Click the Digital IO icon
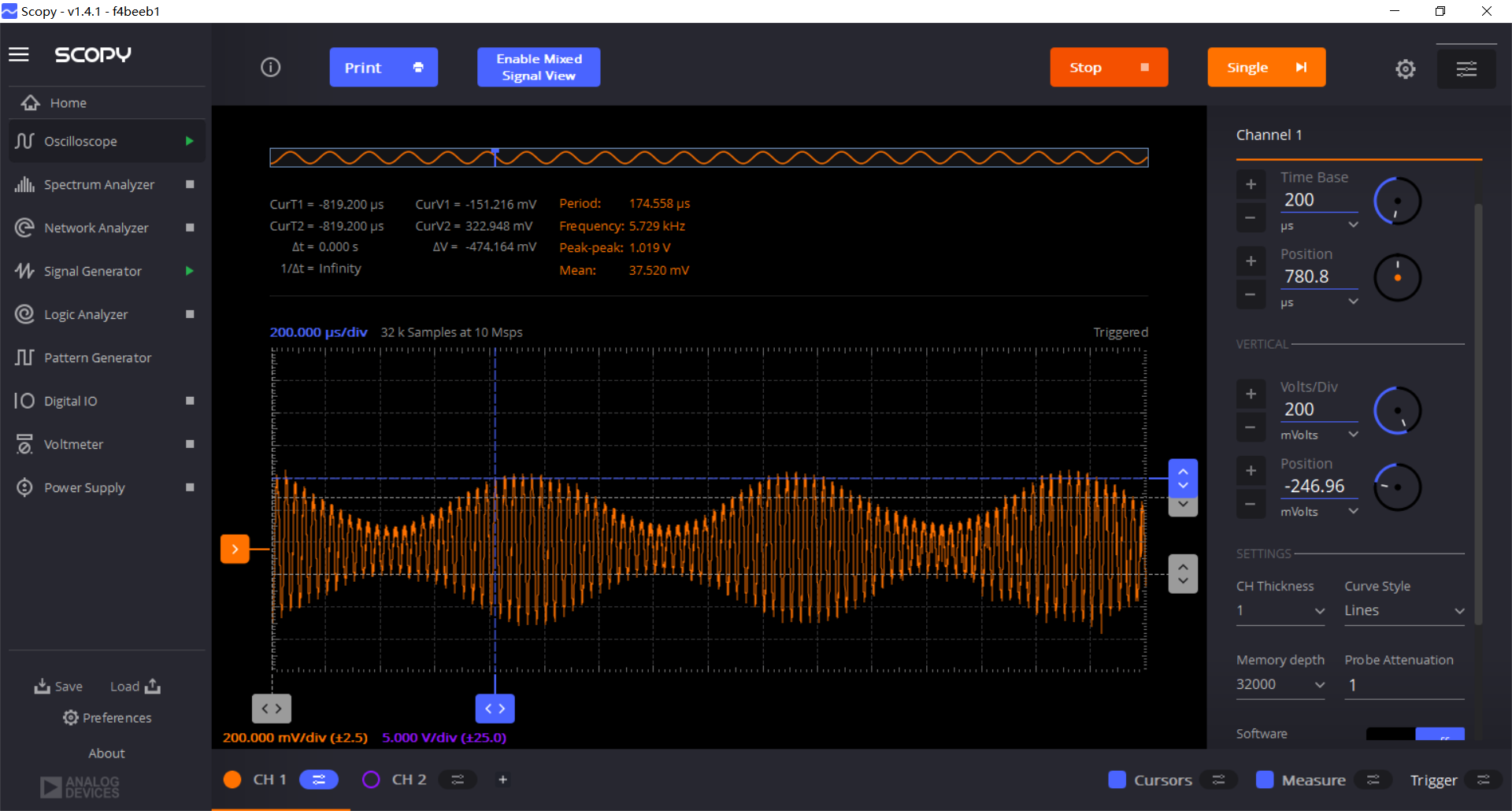1512x811 pixels. 24,401
